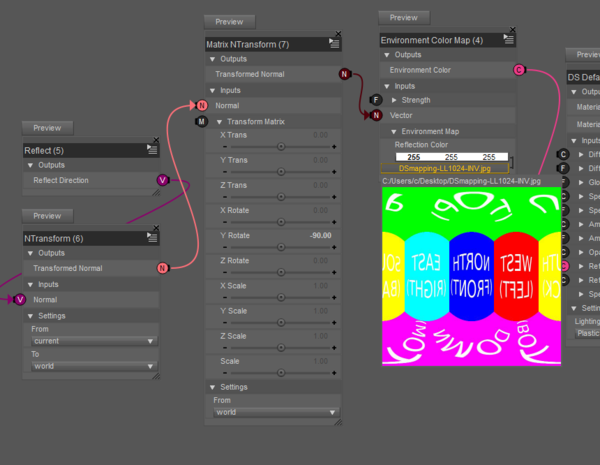
Task: Click the minus icon of Y Rotate slider
Action: [225, 247]
